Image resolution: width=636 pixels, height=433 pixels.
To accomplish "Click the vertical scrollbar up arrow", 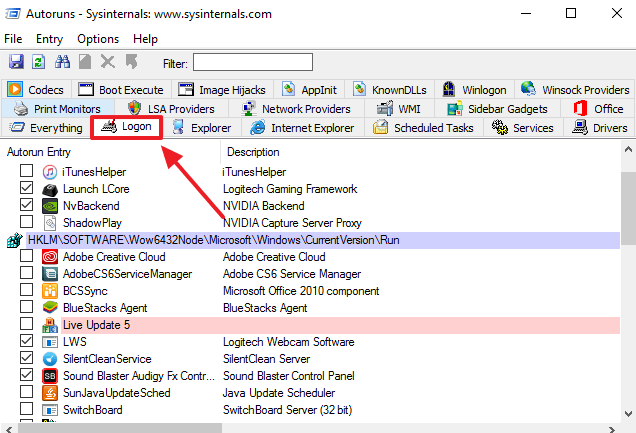I will point(627,148).
